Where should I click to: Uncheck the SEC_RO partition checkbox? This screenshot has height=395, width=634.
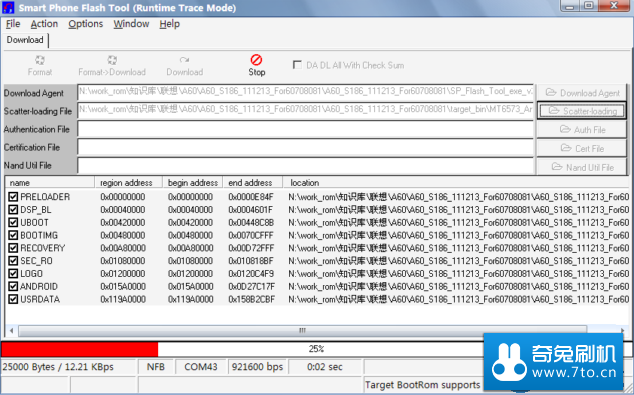pos(13,261)
